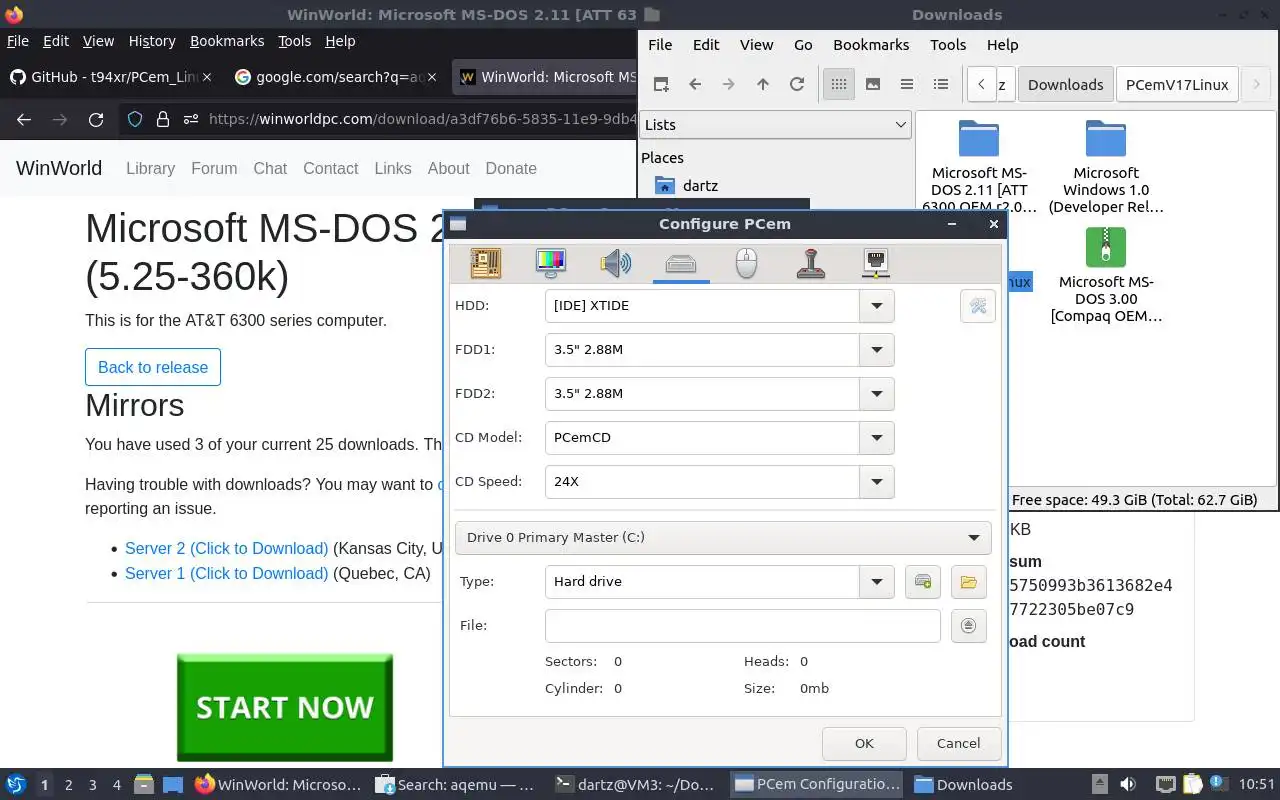Image resolution: width=1280 pixels, height=800 pixels.
Task: Switch to workspace 2 in taskbar
Action: click(68, 784)
